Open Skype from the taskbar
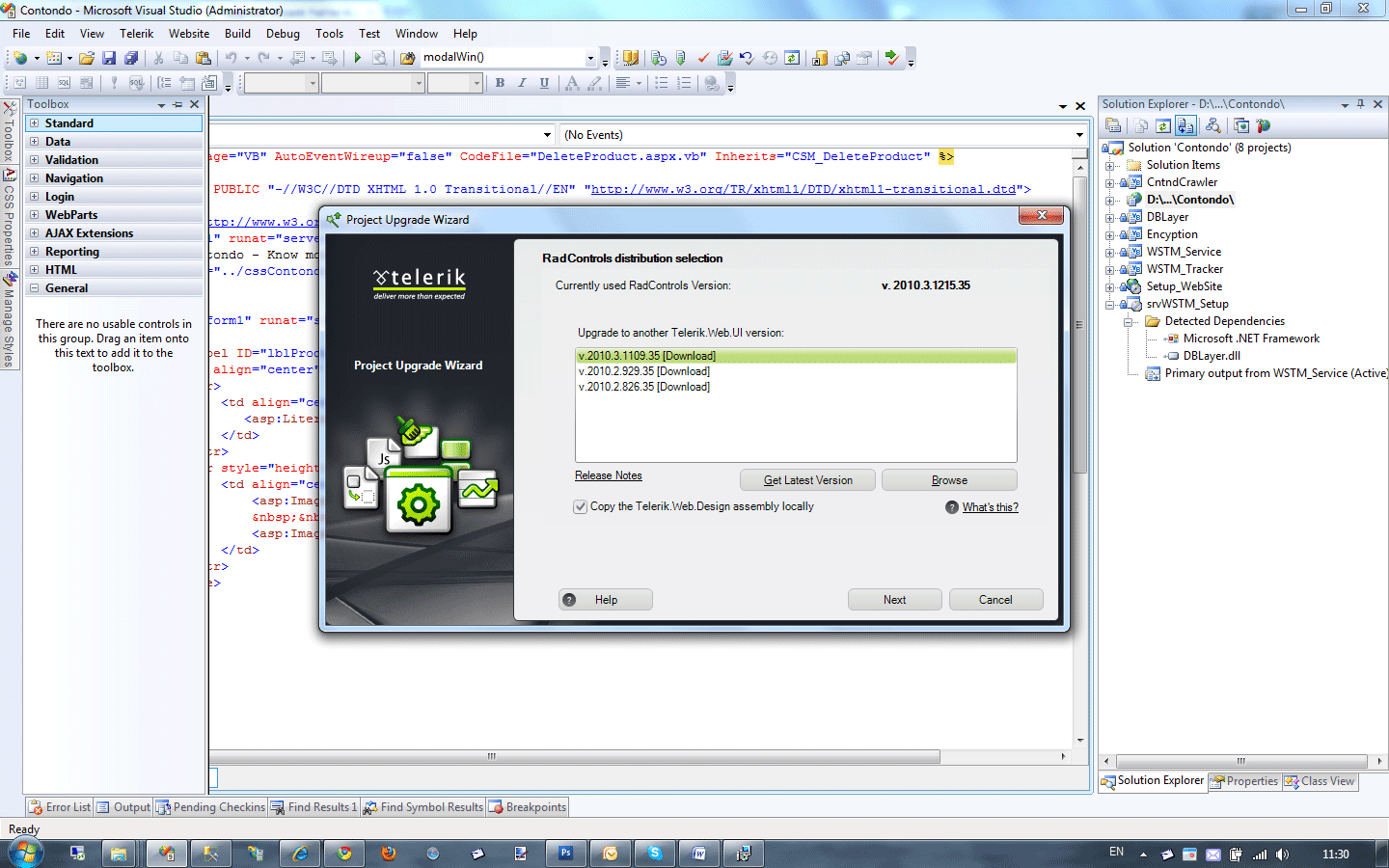This screenshot has width=1389, height=868. click(x=655, y=854)
